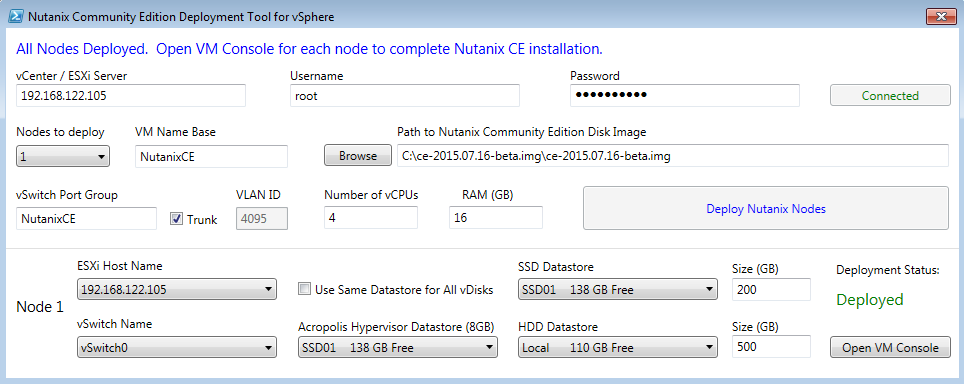Click the Browse button
964x384 pixels.
[x=358, y=156]
